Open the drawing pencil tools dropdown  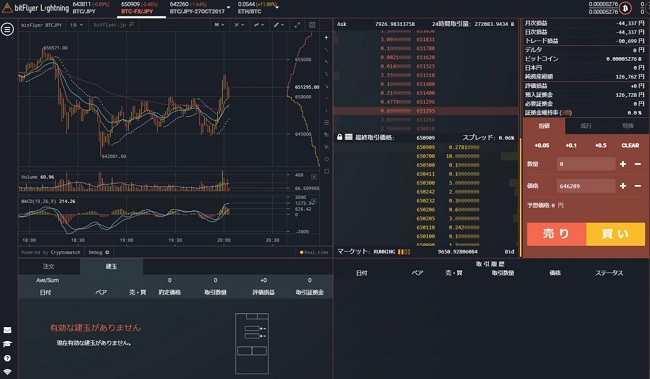tap(279, 25)
